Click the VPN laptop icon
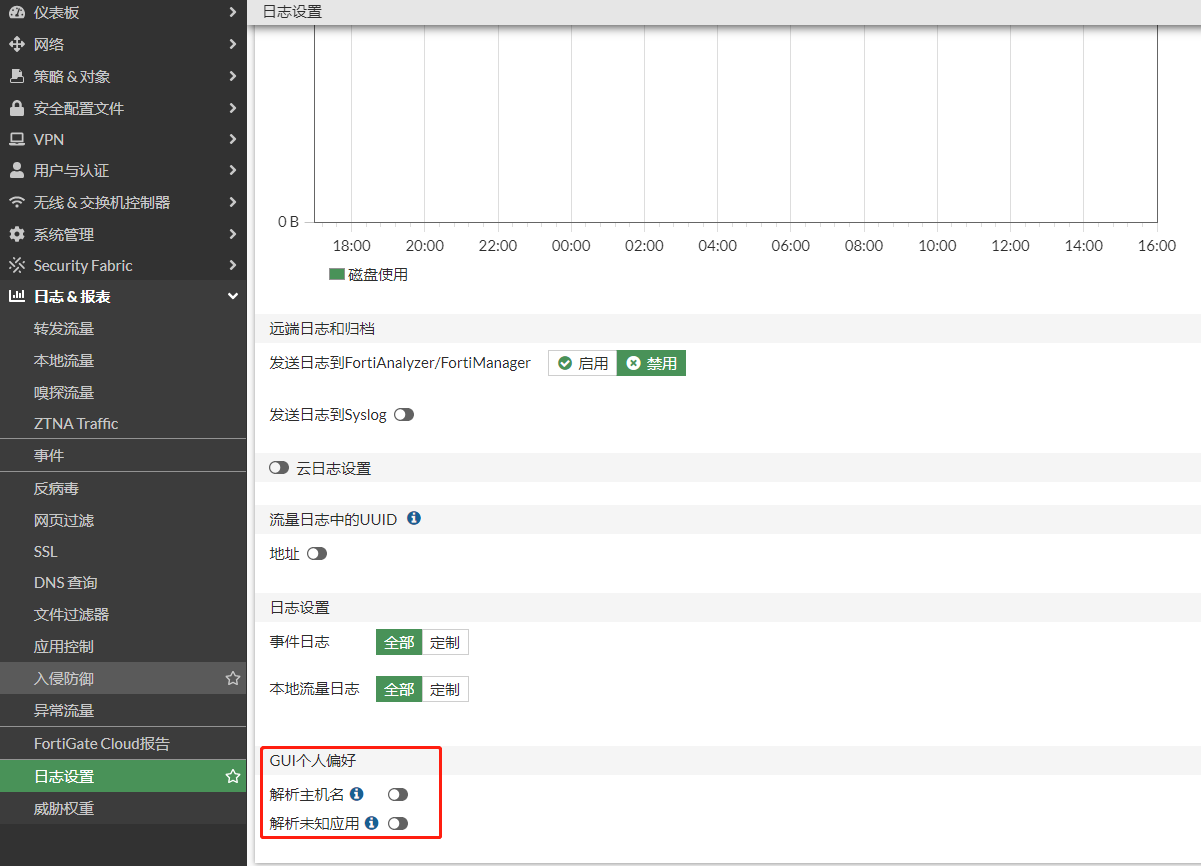The image size is (1201, 866). pyautogui.click(x=16, y=139)
